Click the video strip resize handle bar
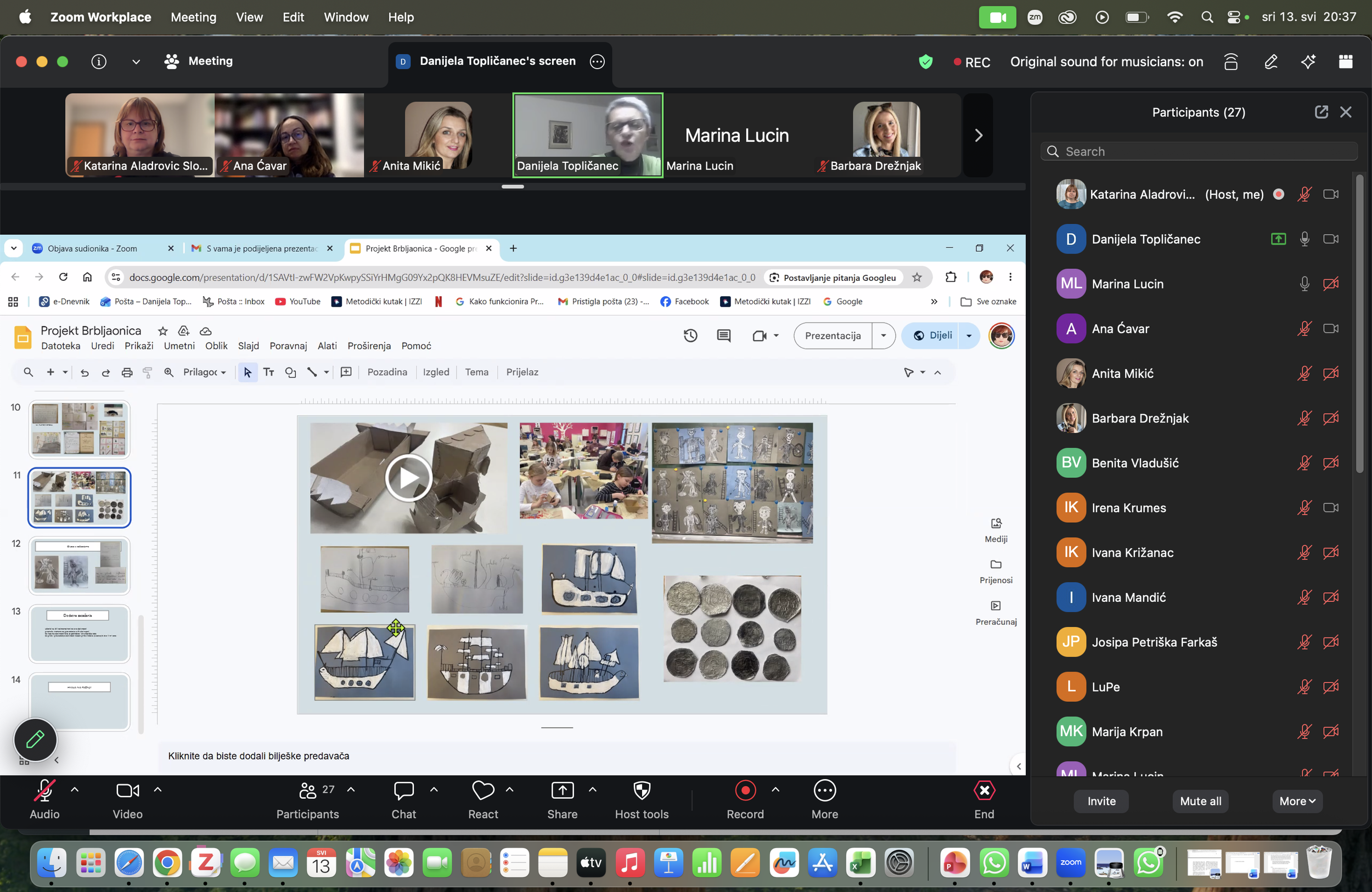 513,187
